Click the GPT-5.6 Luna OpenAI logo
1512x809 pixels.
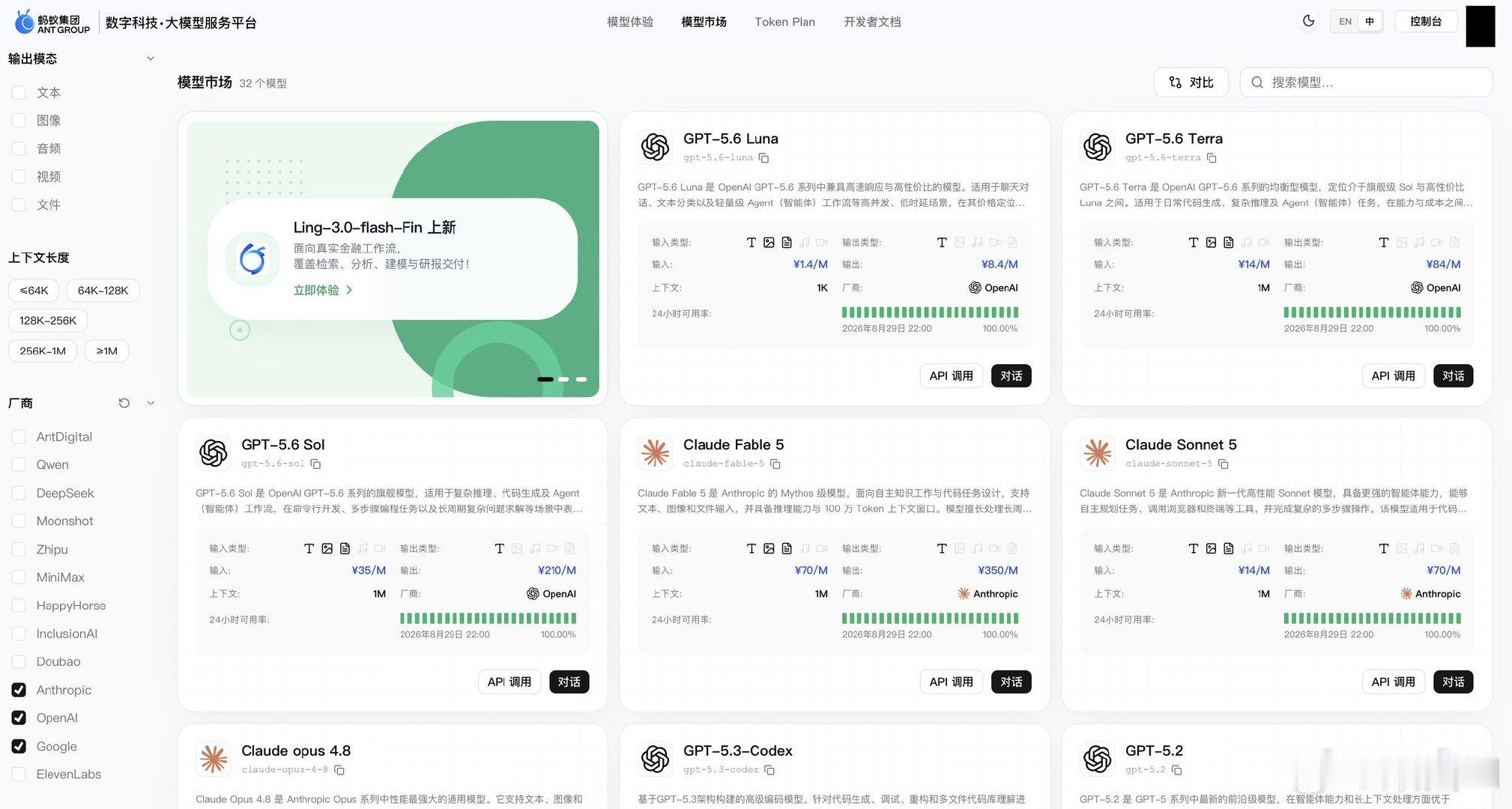tap(655, 147)
